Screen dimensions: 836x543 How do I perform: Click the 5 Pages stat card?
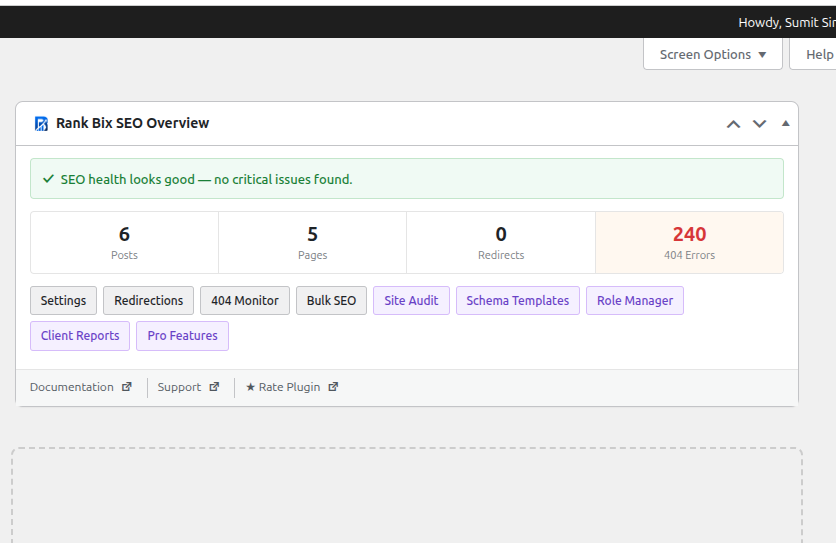(x=312, y=243)
